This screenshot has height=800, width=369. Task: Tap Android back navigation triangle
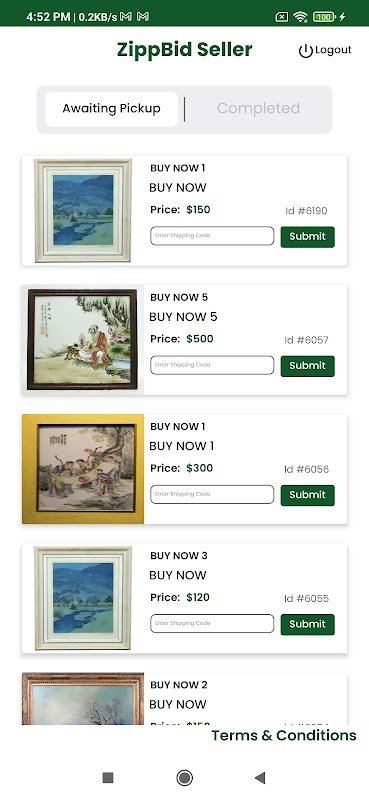click(x=260, y=778)
